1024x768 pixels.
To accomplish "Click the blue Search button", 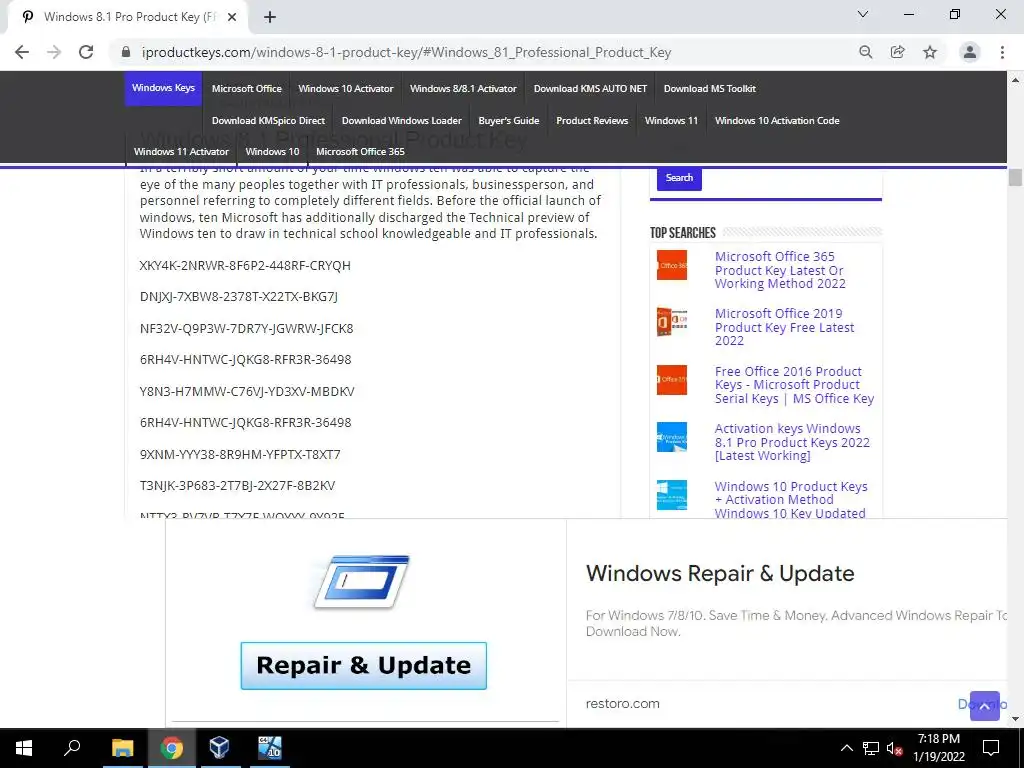I will pyautogui.click(x=679, y=178).
